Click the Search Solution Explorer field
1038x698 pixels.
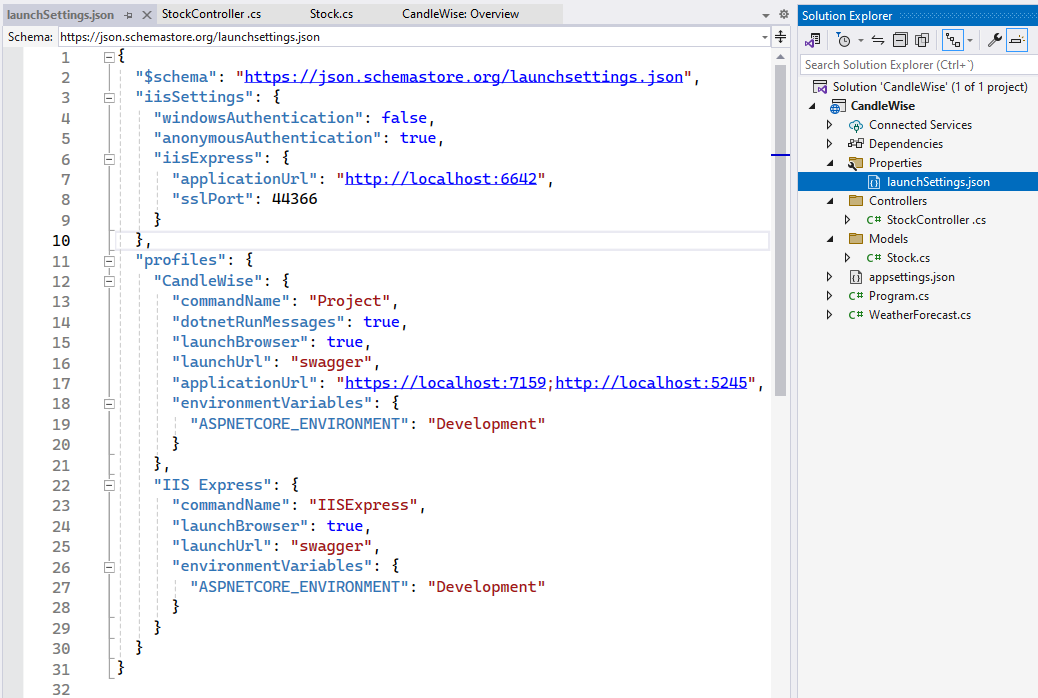coord(915,65)
